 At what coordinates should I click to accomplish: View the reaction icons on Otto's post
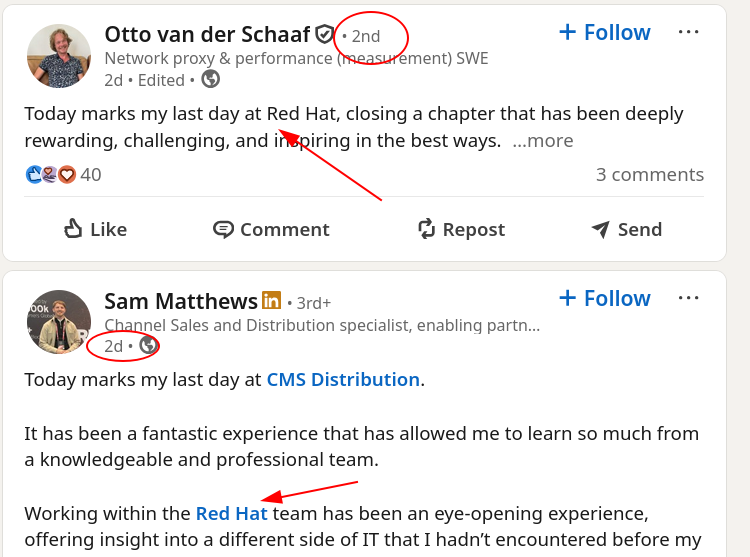50,175
